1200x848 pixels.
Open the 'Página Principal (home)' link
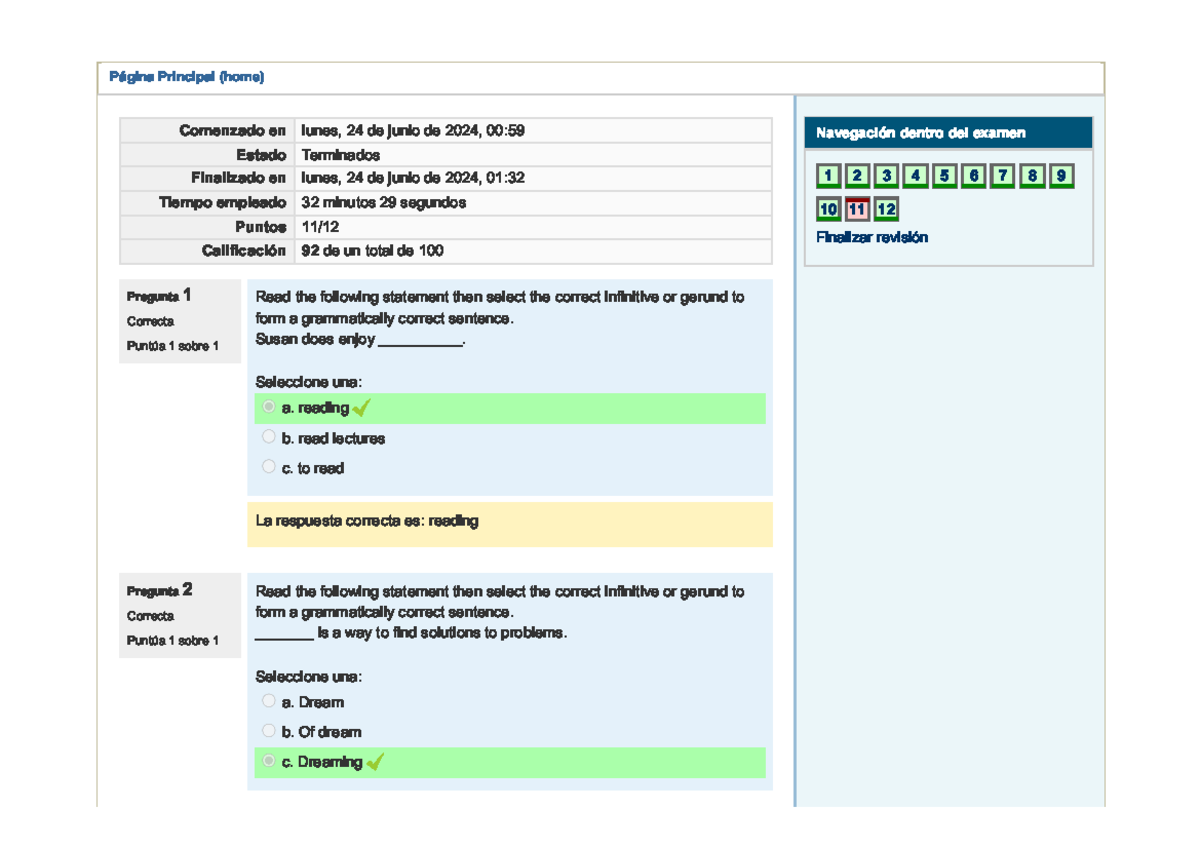pyautogui.click(x=187, y=76)
